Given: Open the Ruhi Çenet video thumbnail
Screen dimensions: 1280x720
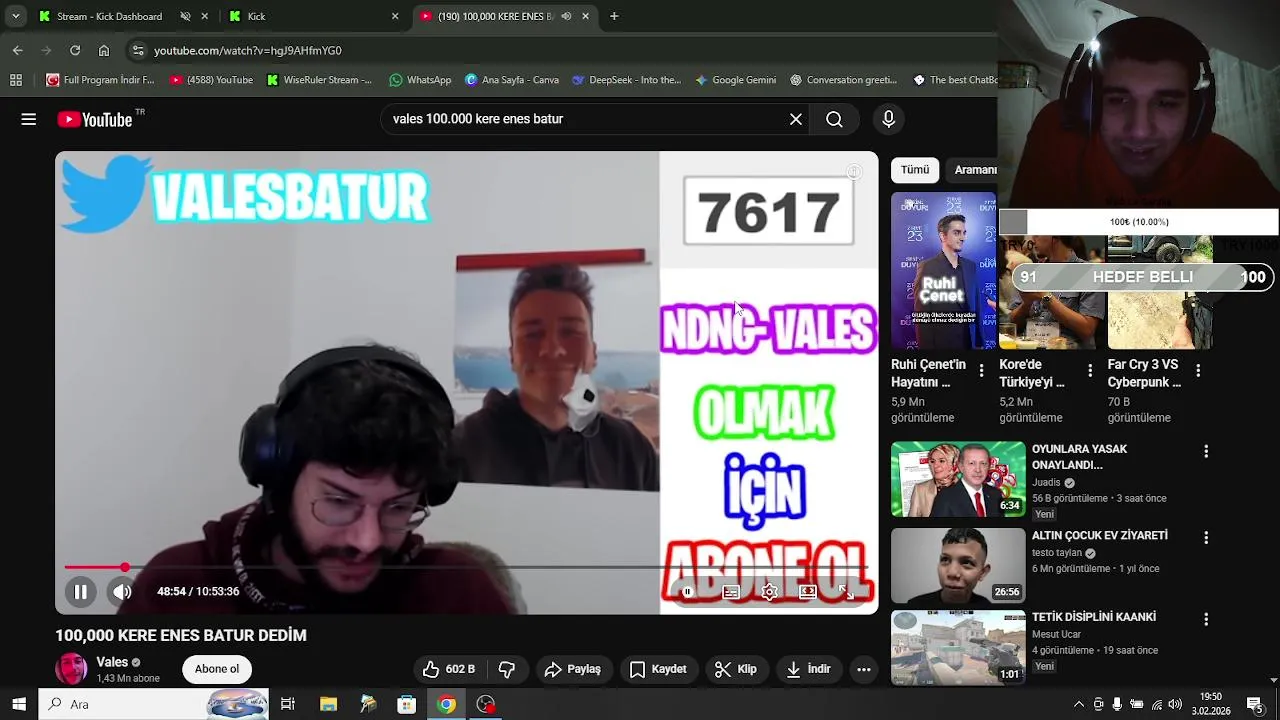Looking at the screenshot, I should (x=943, y=270).
